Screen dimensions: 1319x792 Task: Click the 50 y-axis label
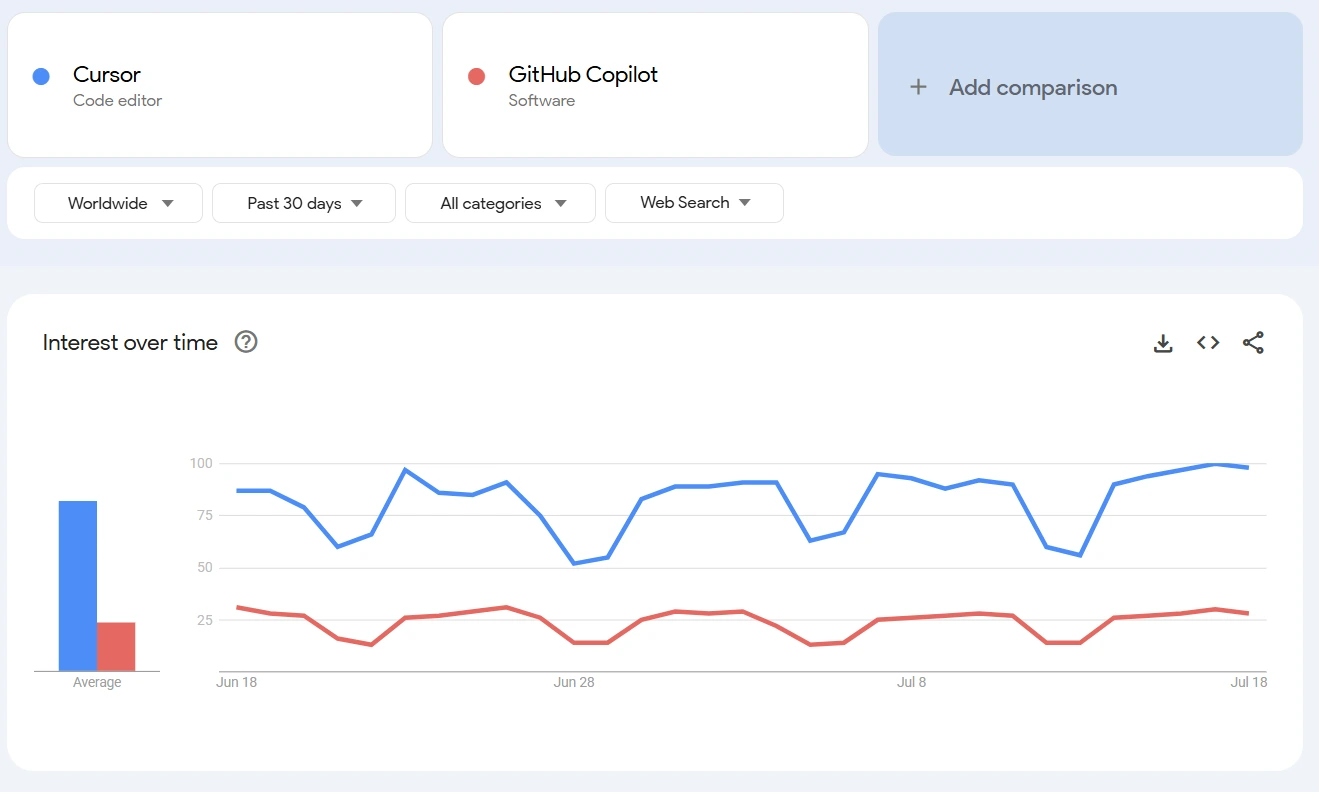click(x=205, y=567)
